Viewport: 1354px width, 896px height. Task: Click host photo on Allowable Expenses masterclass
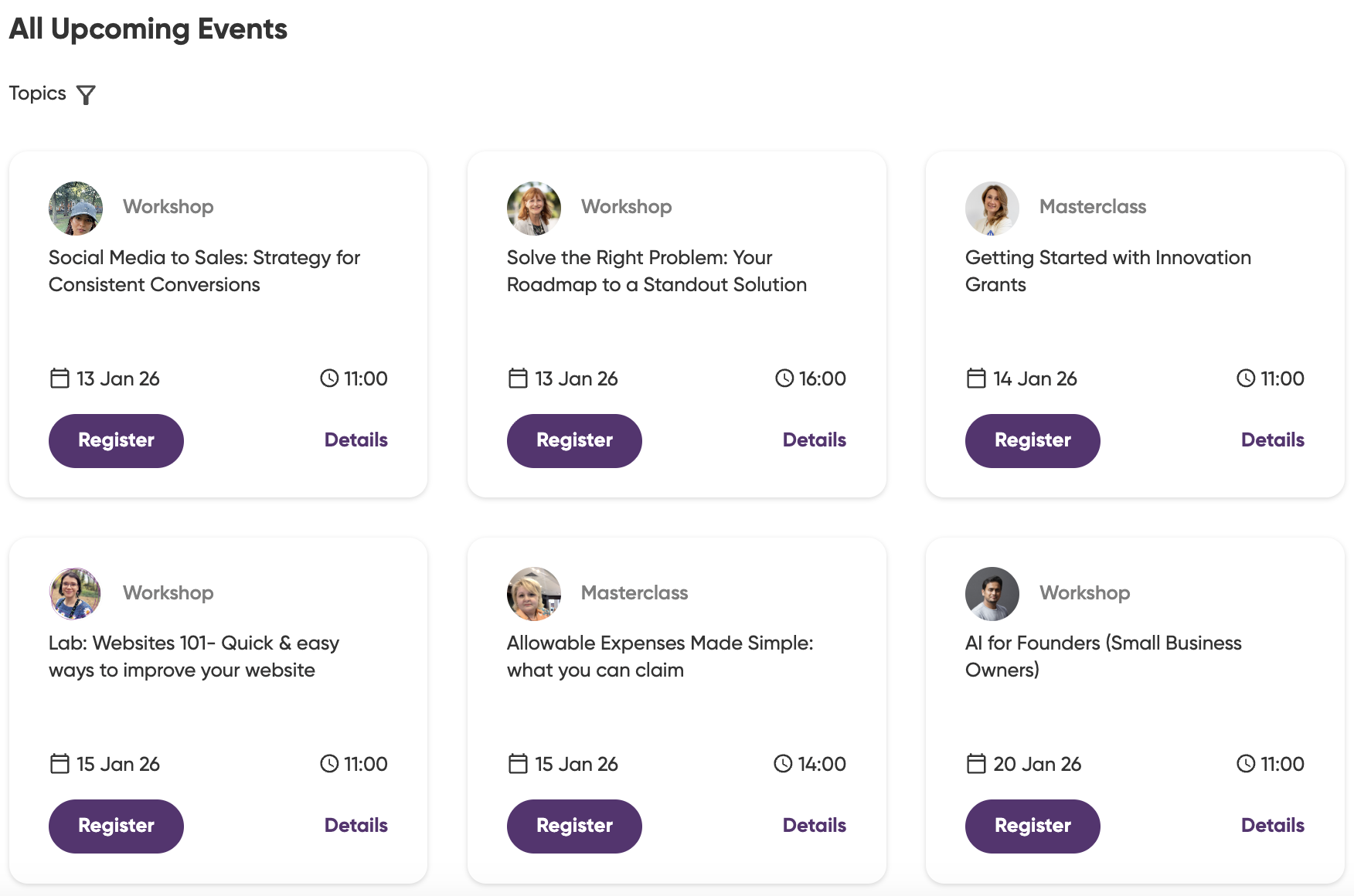534,594
